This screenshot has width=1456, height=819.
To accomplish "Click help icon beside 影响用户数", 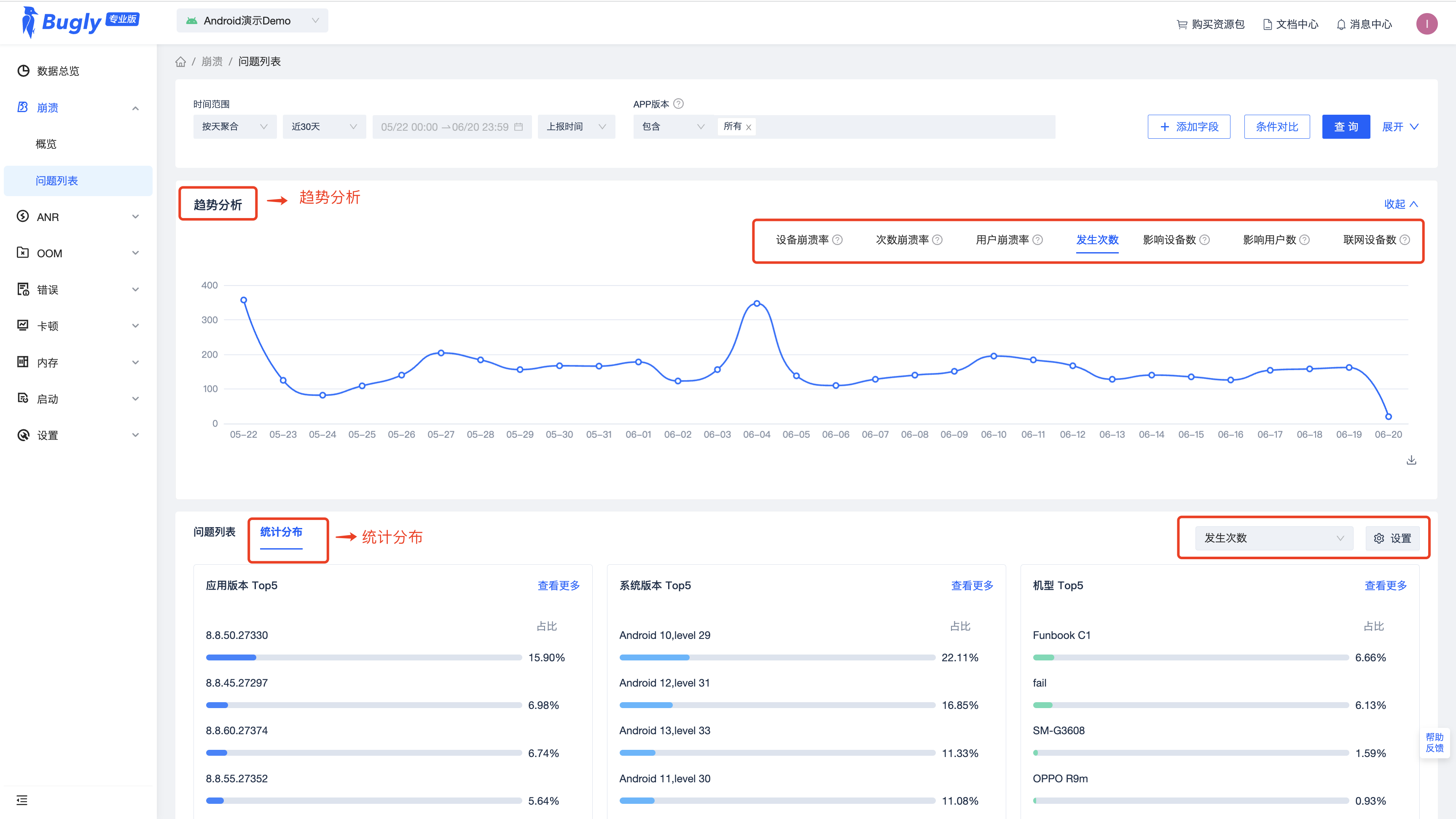I will [x=1305, y=240].
